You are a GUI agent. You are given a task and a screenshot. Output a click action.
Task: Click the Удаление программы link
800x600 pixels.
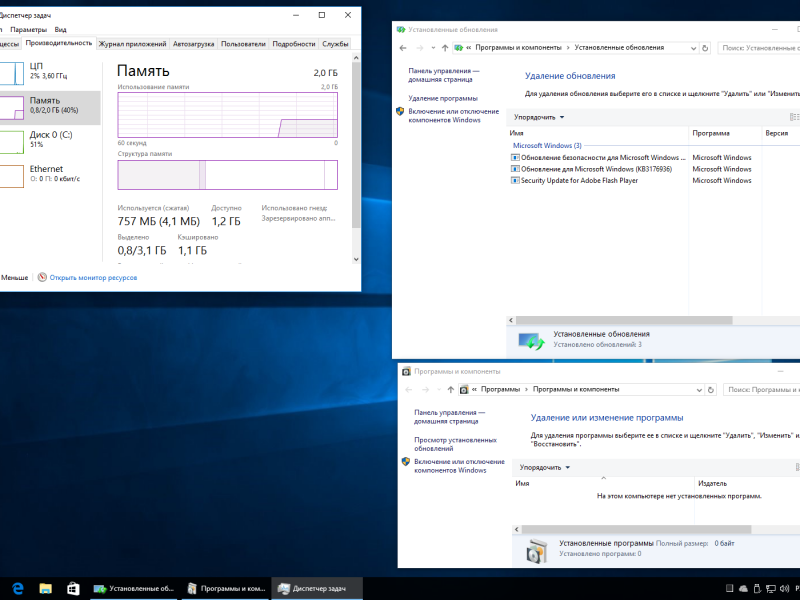(443, 98)
